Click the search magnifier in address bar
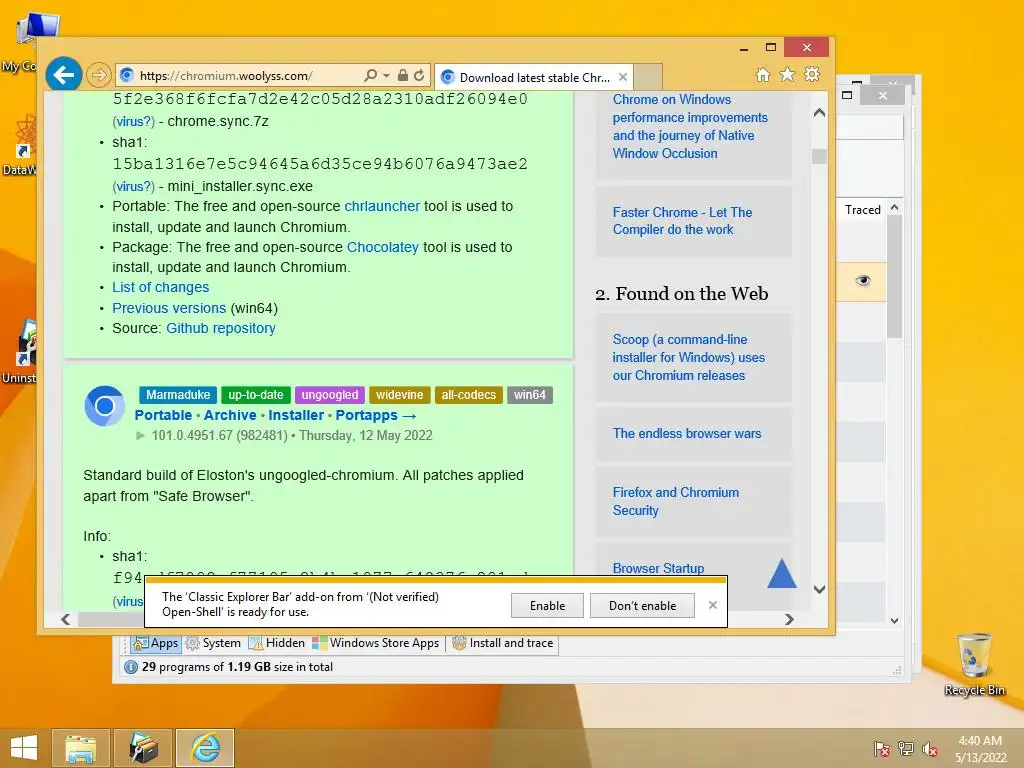 point(370,76)
